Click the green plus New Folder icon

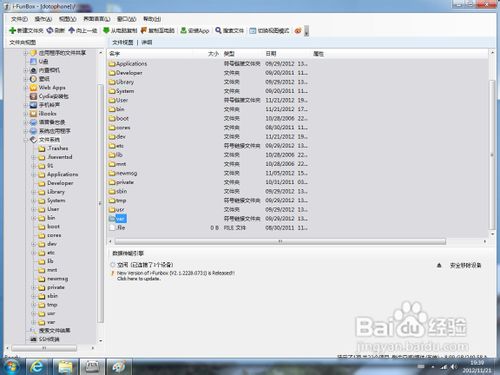(x=13, y=31)
